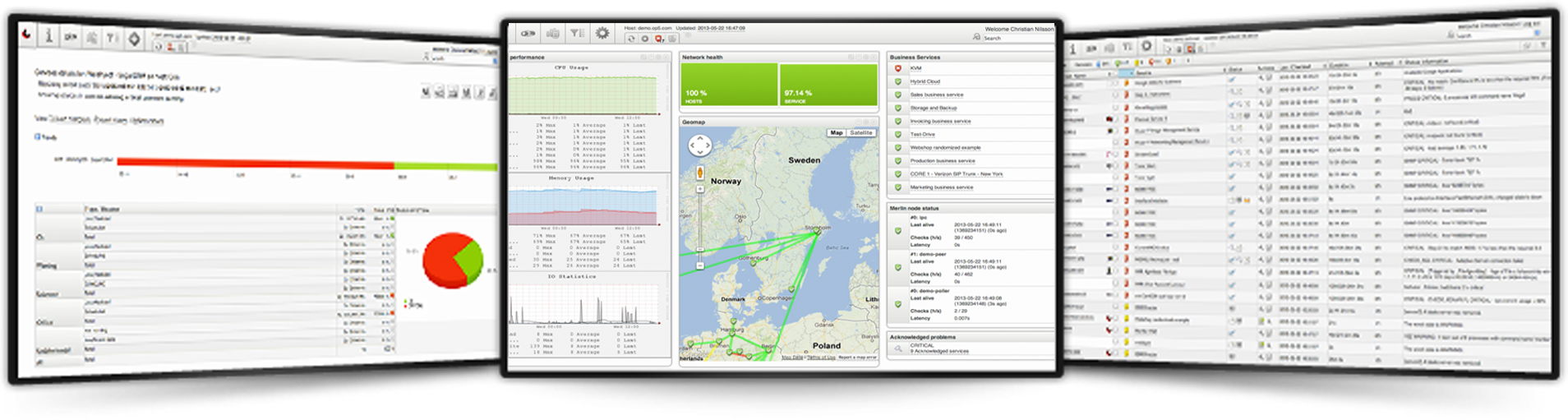Click the ipc node status shield
This screenshot has height=420, width=1568.
point(898,231)
